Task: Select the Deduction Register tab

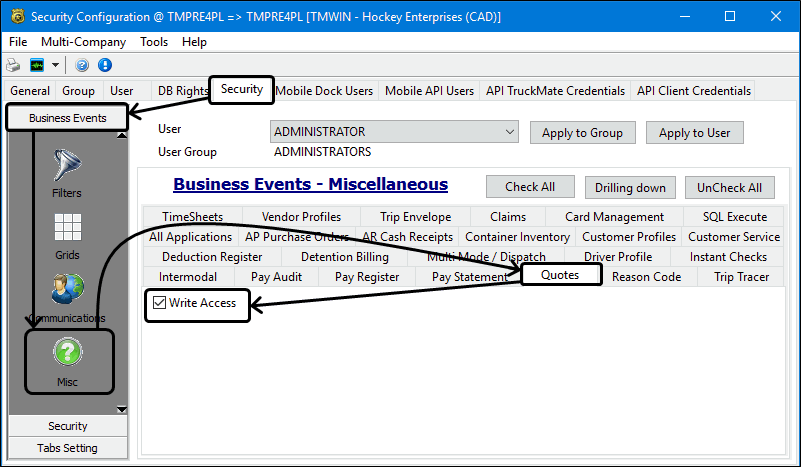Action: coord(212,257)
